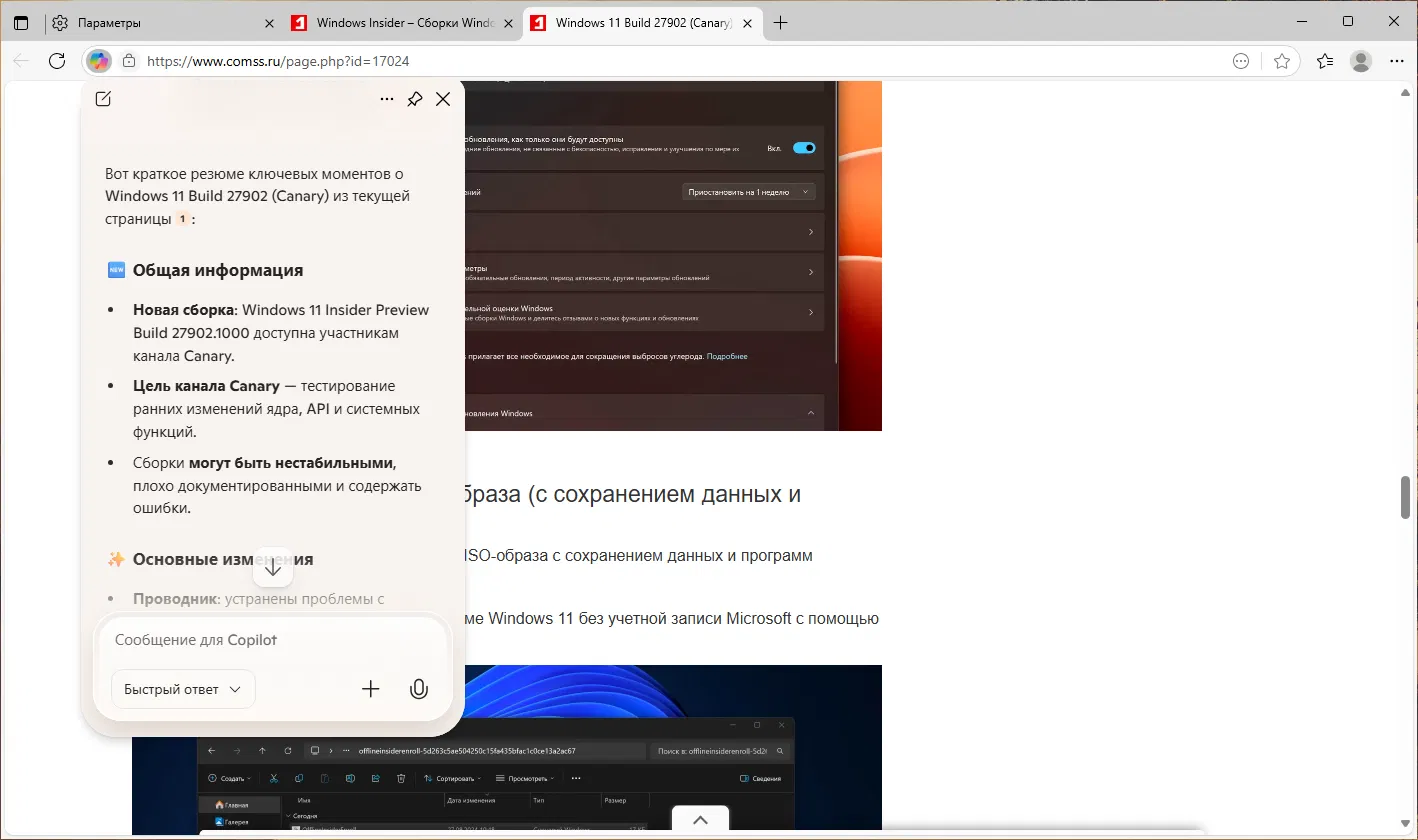Viewport: 1418px width, 840px height.
Task: Click the 'Поиск в:' search box in the Explorer screenshot
Action: [x=720, y=750]
